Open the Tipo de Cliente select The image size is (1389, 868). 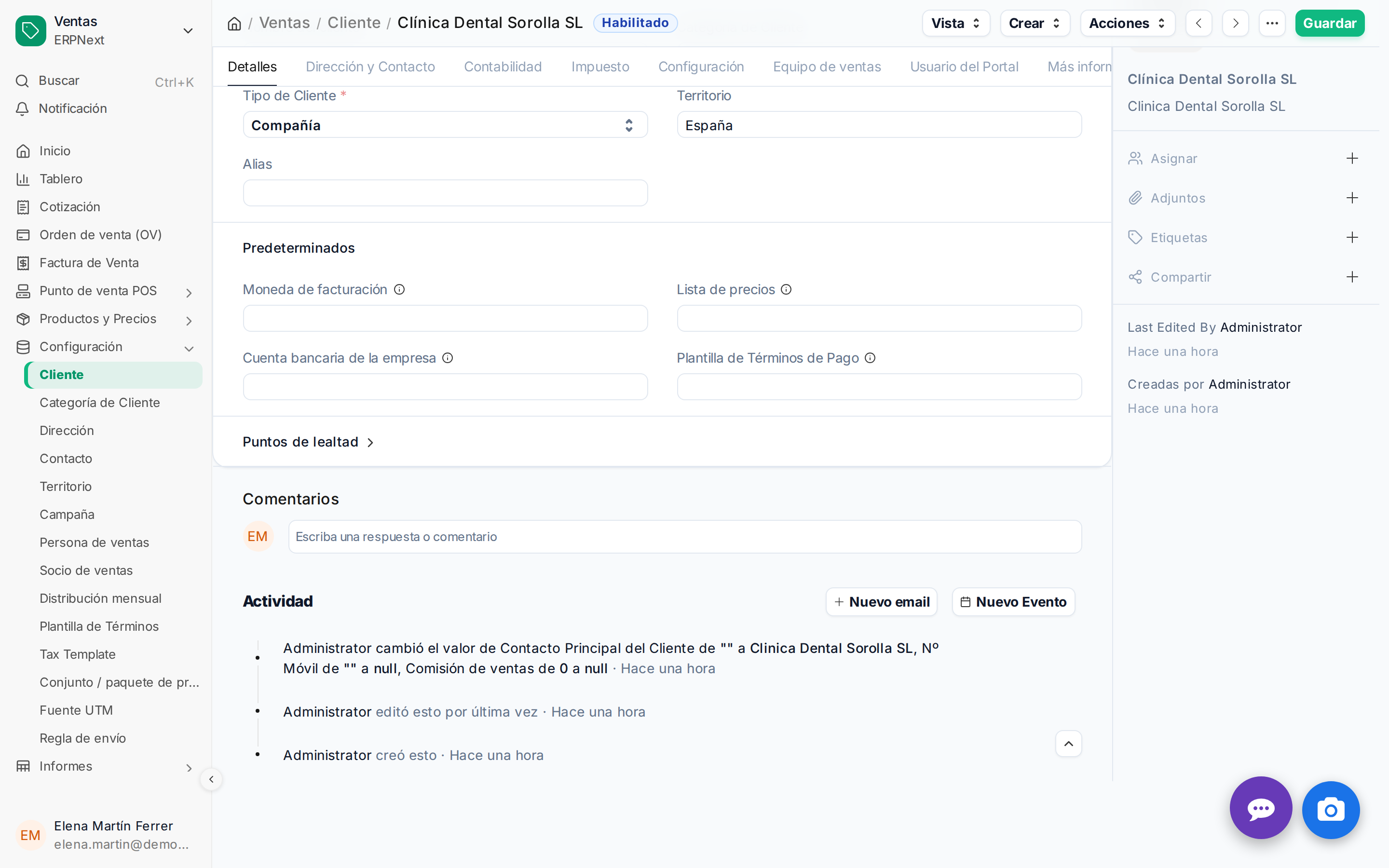click(x=446, y=125)
